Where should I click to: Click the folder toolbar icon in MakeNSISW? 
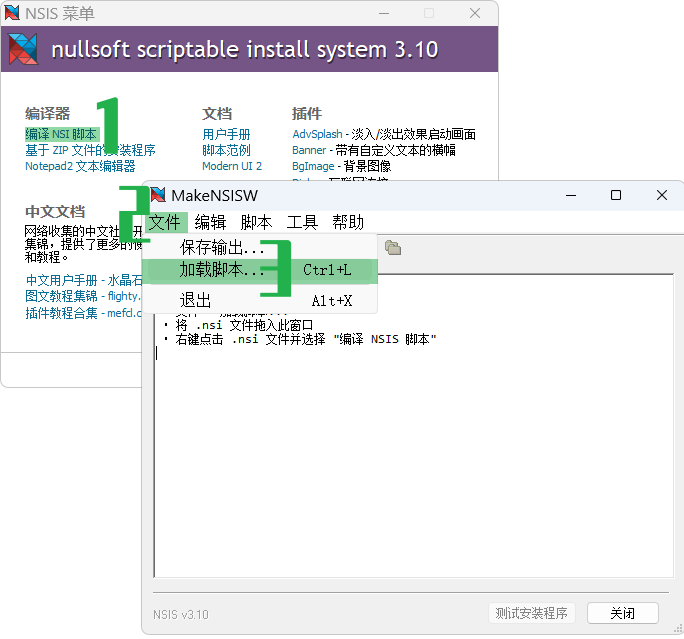[x=393, y=248]
